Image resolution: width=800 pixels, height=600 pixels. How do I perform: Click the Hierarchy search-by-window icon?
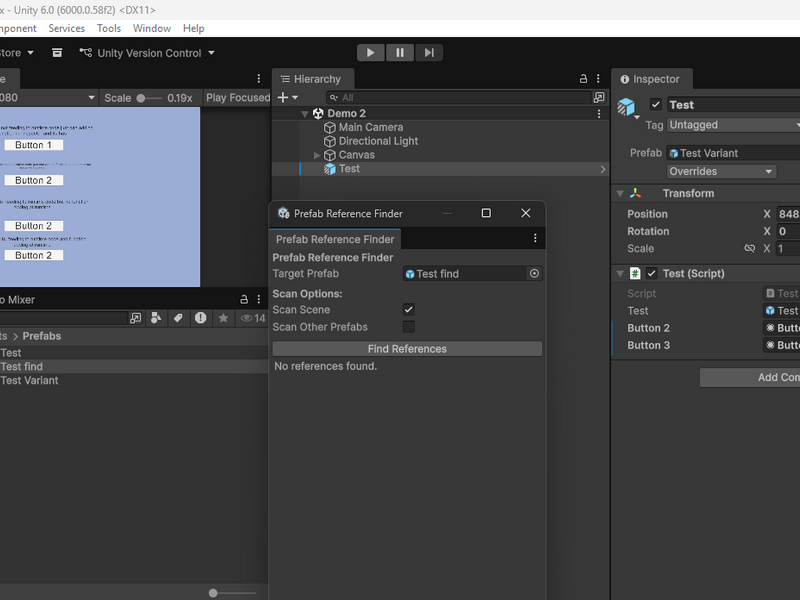click(599, 97)
